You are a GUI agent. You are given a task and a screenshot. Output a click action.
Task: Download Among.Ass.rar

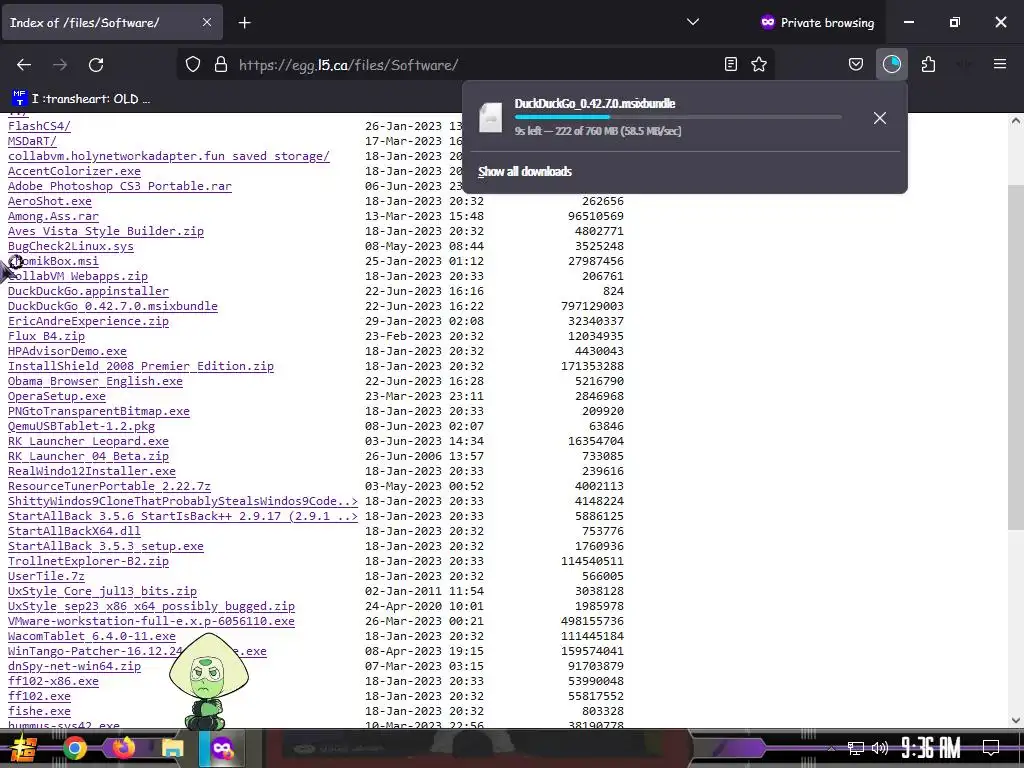53,216
